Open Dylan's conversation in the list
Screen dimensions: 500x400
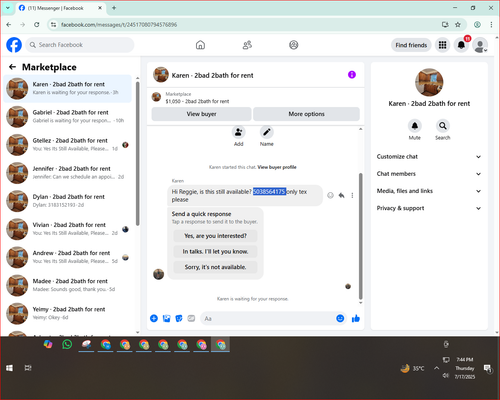[x=68, y=201]
